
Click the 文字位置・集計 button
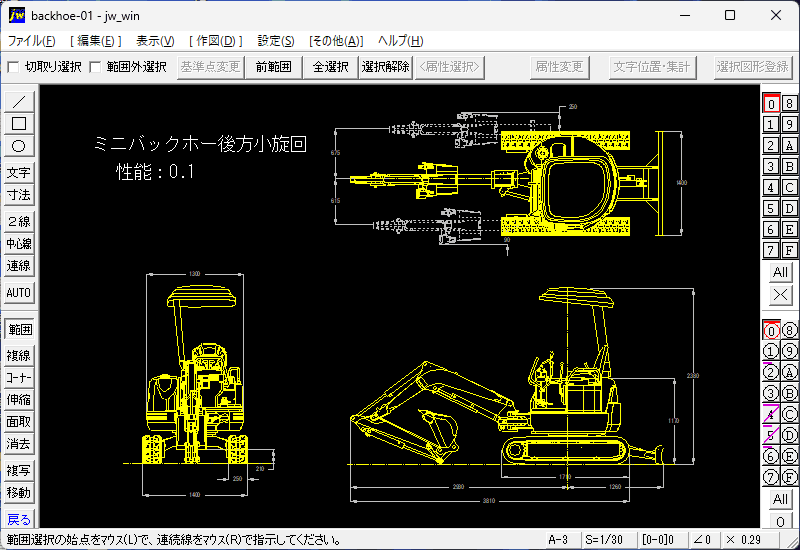tap(652, 67)
